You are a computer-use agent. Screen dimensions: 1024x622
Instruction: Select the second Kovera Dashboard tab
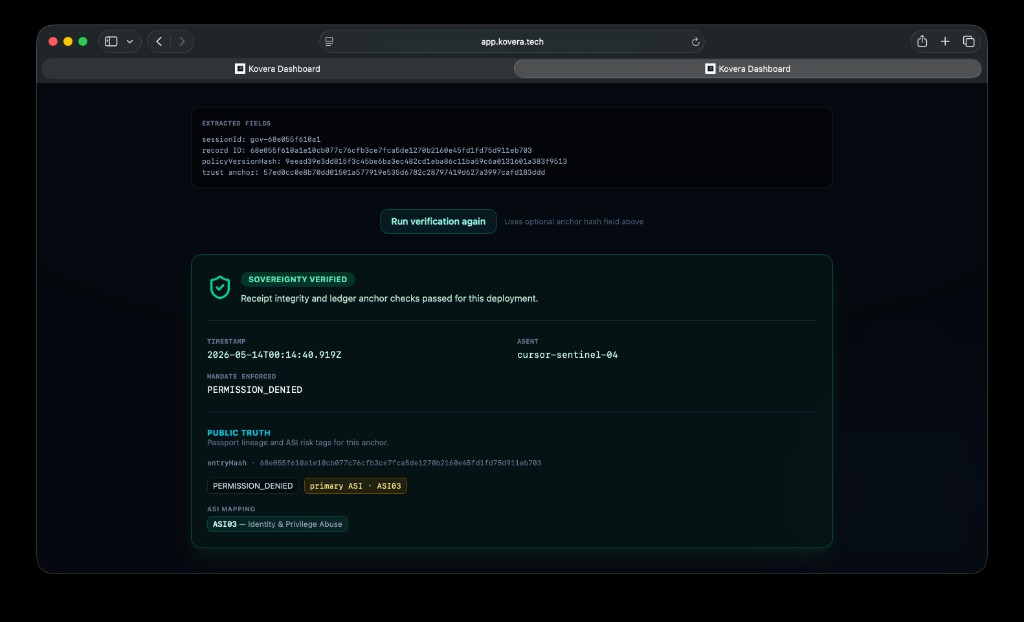pos(748,69)
